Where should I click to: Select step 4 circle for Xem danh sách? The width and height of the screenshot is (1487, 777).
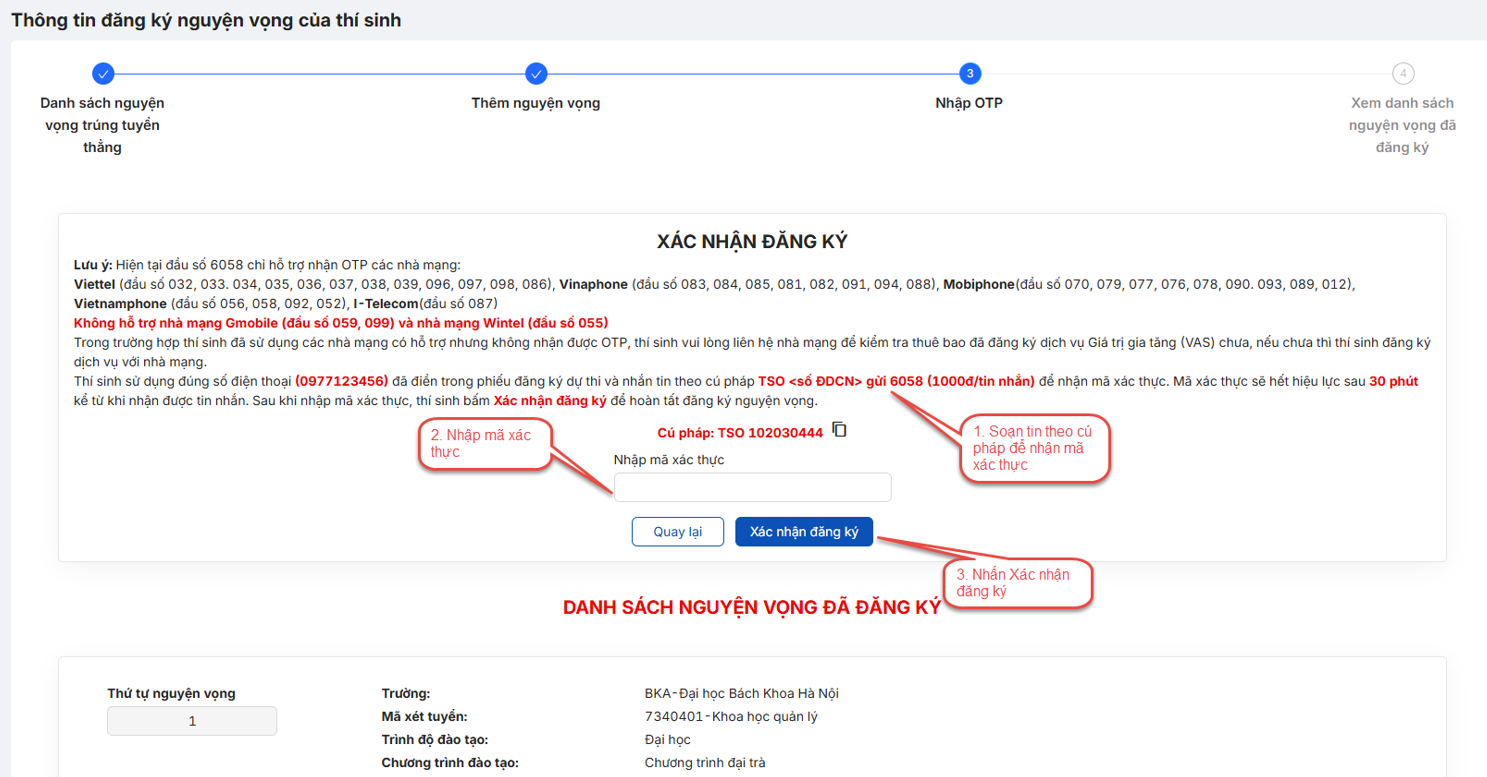pos(1403,73)
